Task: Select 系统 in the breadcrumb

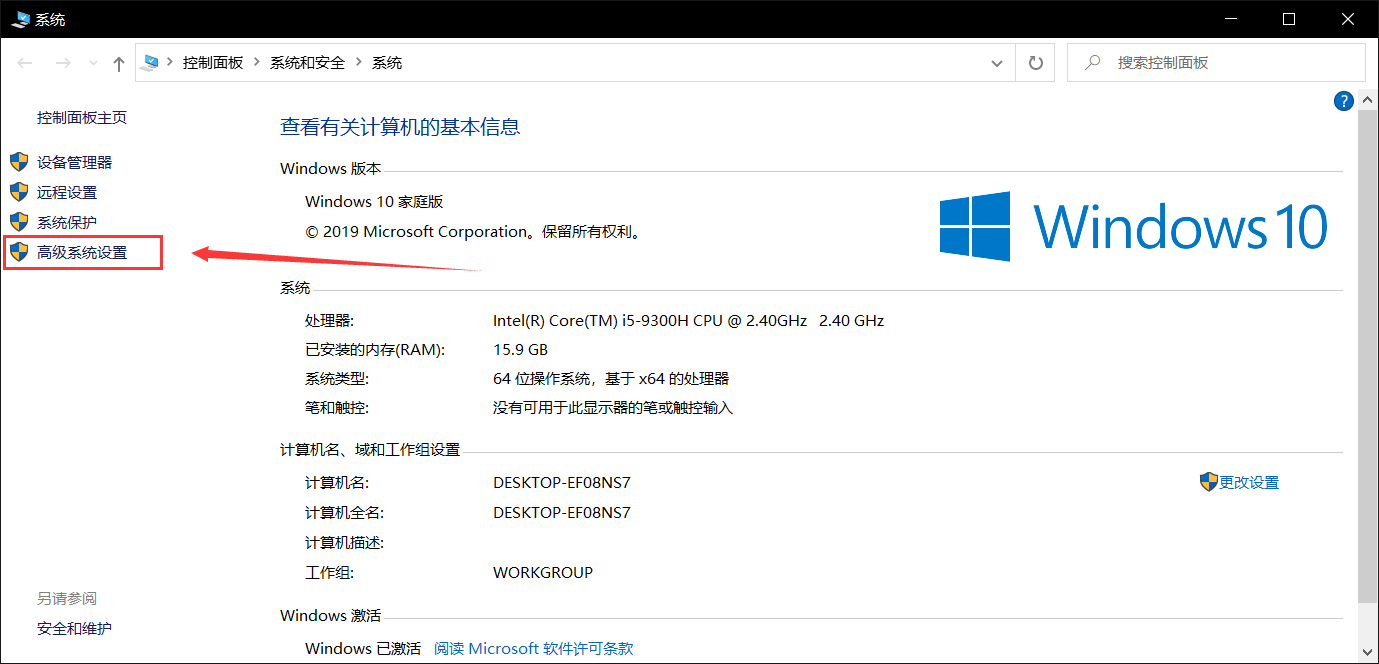Action: coord(387,62)
